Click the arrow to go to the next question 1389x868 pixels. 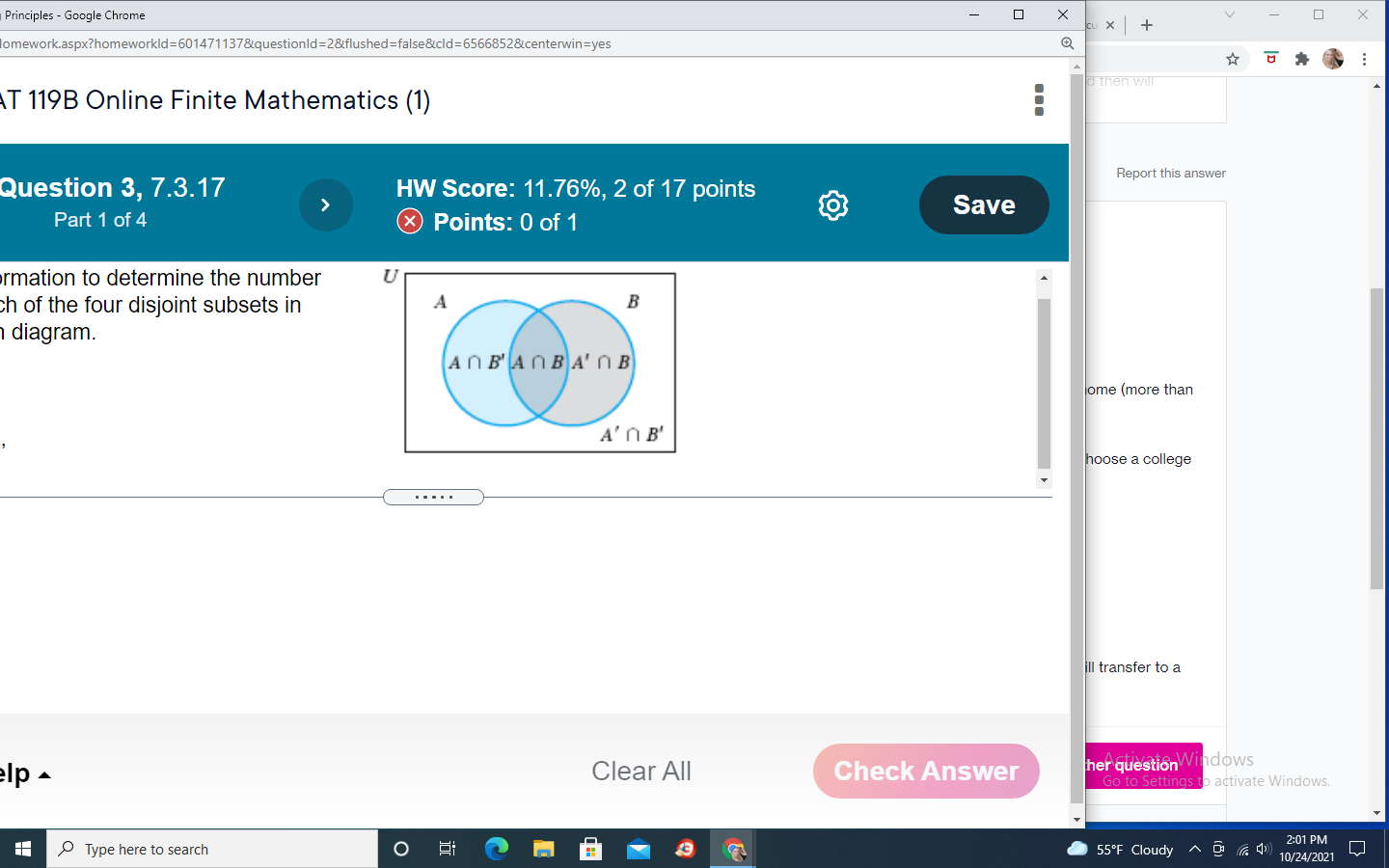click(x=326, y=204)
